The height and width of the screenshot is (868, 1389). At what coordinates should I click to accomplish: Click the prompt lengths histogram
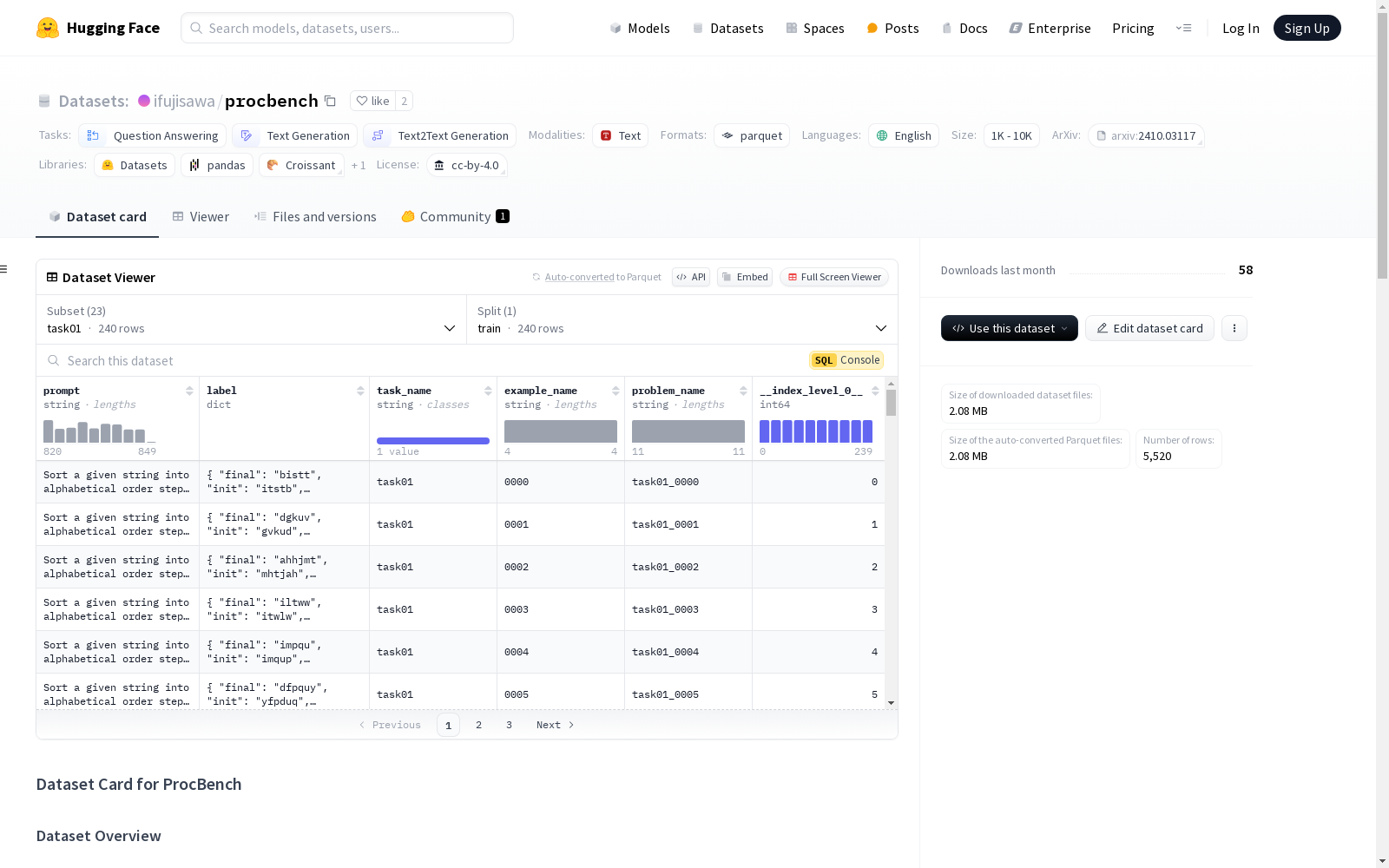click(x=100, y=431)
